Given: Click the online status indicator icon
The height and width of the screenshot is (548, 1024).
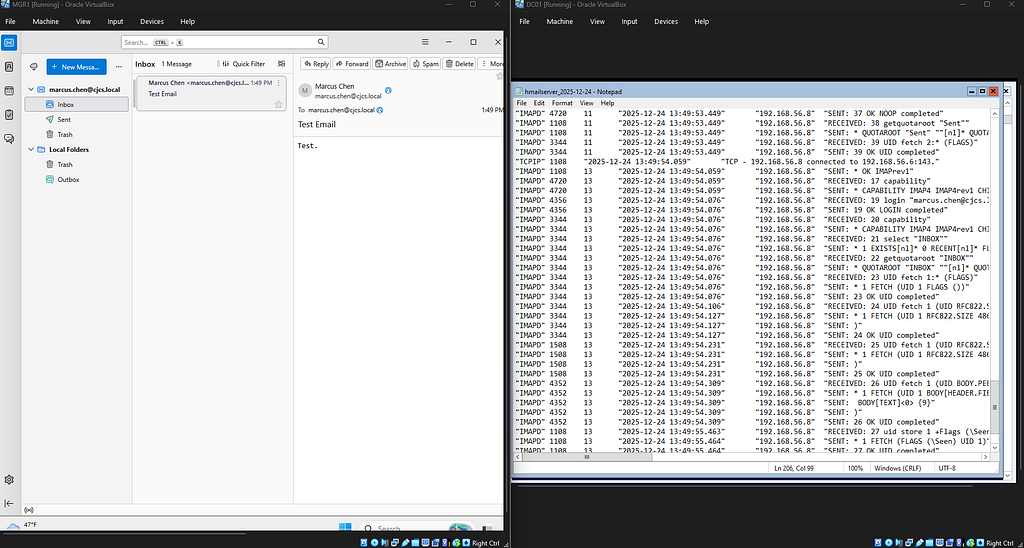Looking at the screenshot, I should point(29,509).
